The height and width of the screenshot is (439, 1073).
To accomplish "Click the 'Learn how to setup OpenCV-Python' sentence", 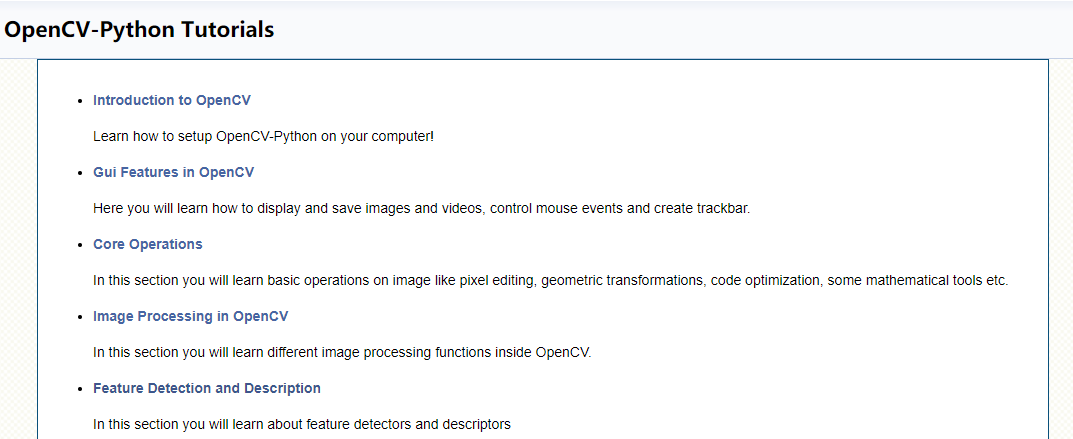I will coord(263,136).
